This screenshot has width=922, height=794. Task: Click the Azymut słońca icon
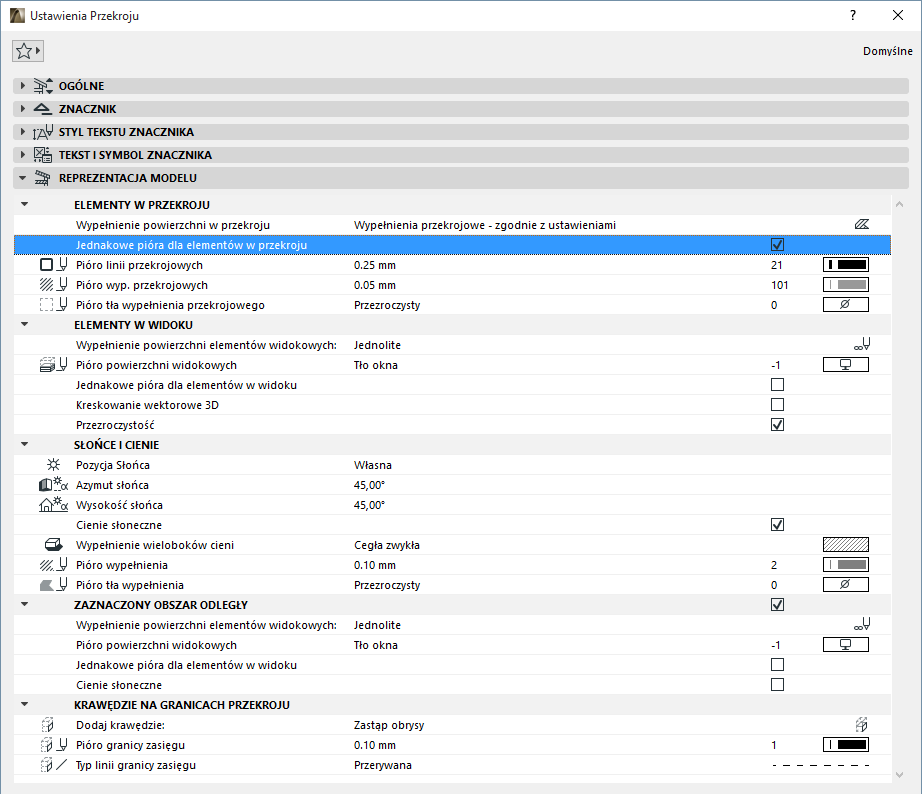point(54,485)
